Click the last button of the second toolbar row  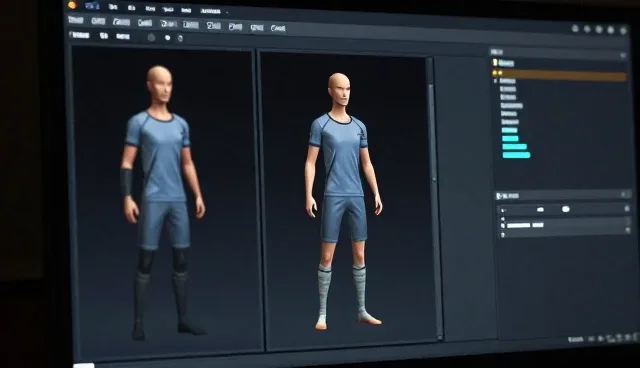point(278,28)
